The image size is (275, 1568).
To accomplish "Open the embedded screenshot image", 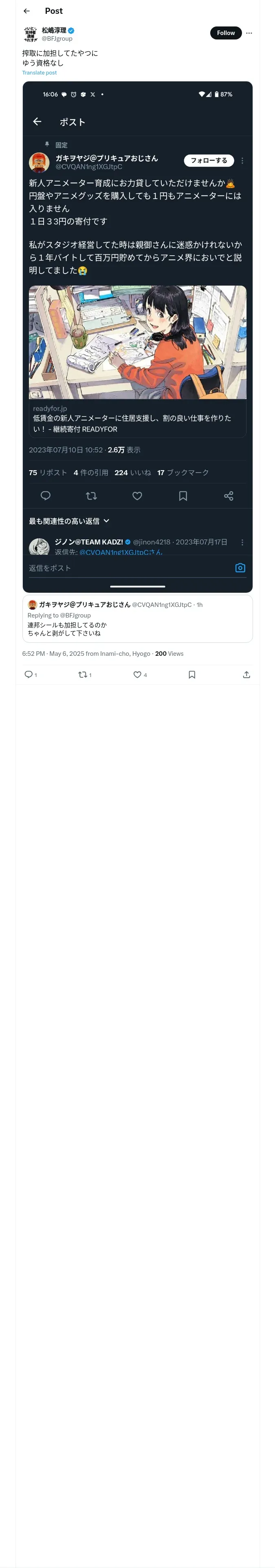I will click(x=137, y=337).
